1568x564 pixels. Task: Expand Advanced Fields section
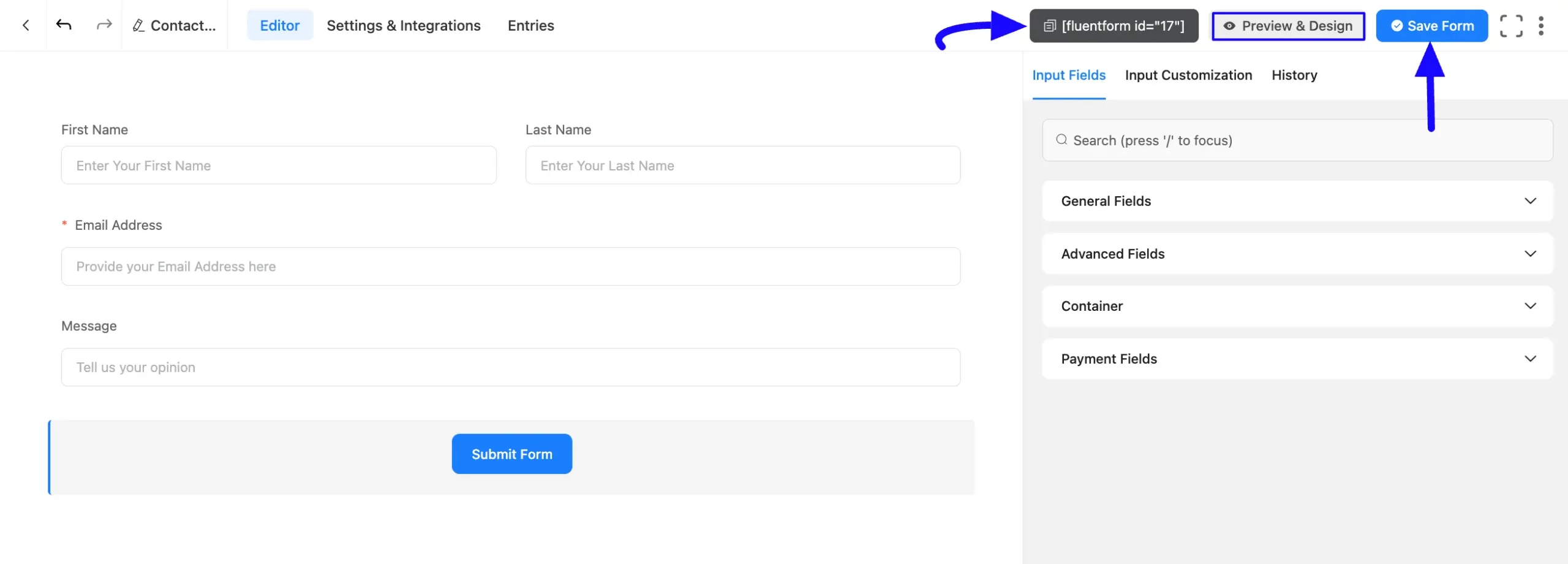[1297, 254]
